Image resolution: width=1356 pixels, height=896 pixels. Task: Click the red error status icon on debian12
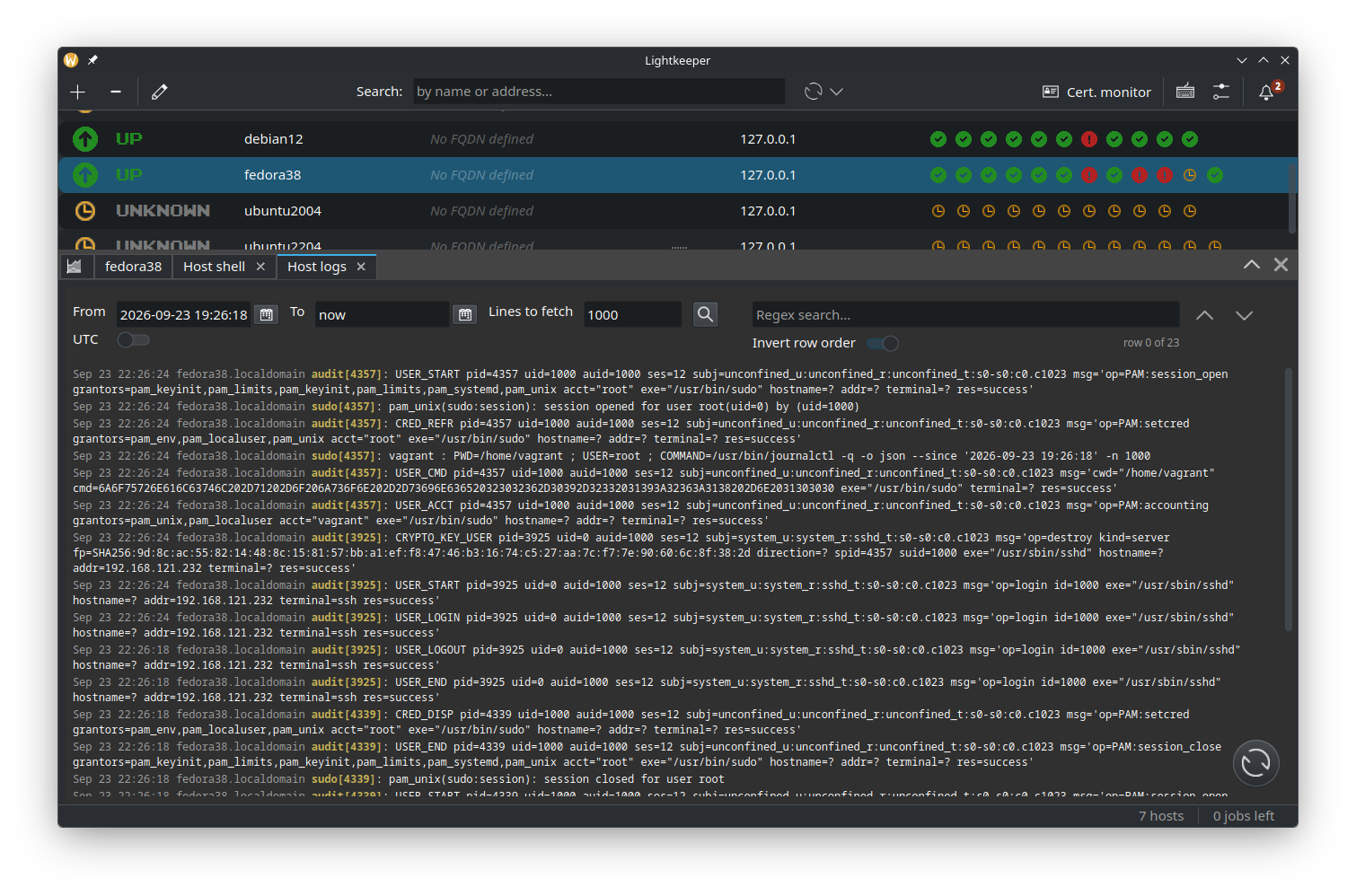[1089, 139]
